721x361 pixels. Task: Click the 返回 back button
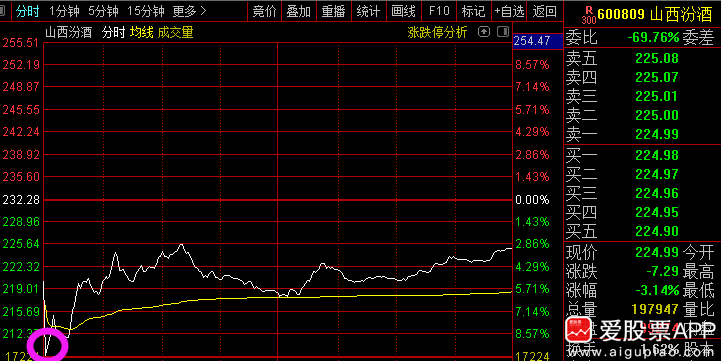544,11
